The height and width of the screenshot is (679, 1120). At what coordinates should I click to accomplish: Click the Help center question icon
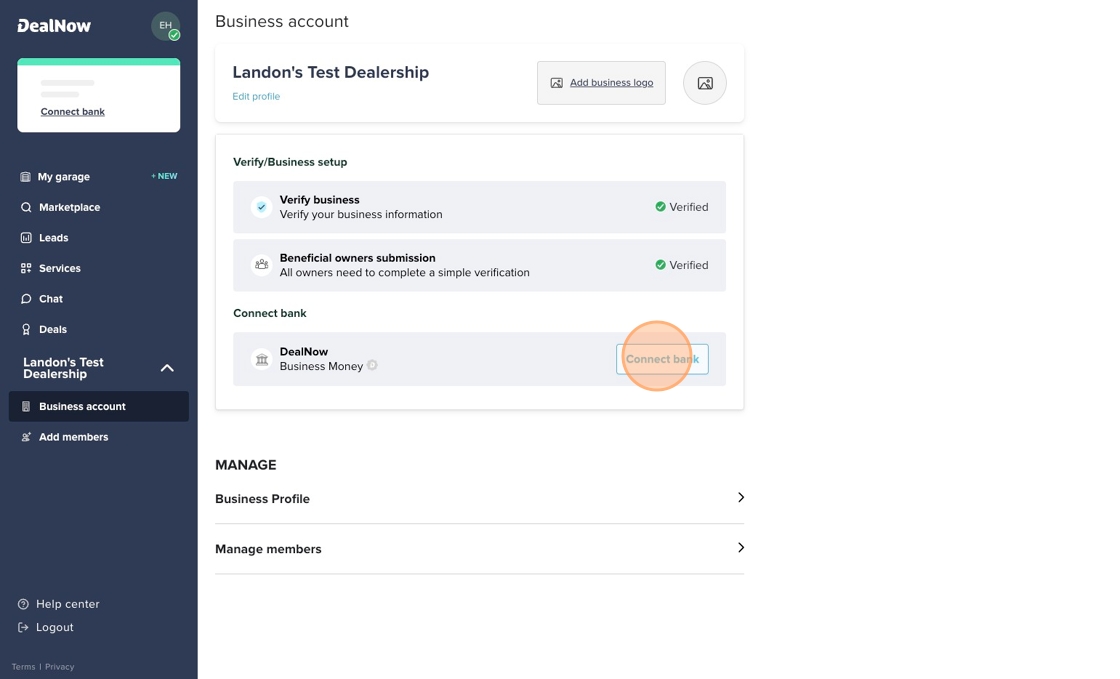[x=23, y=604]
